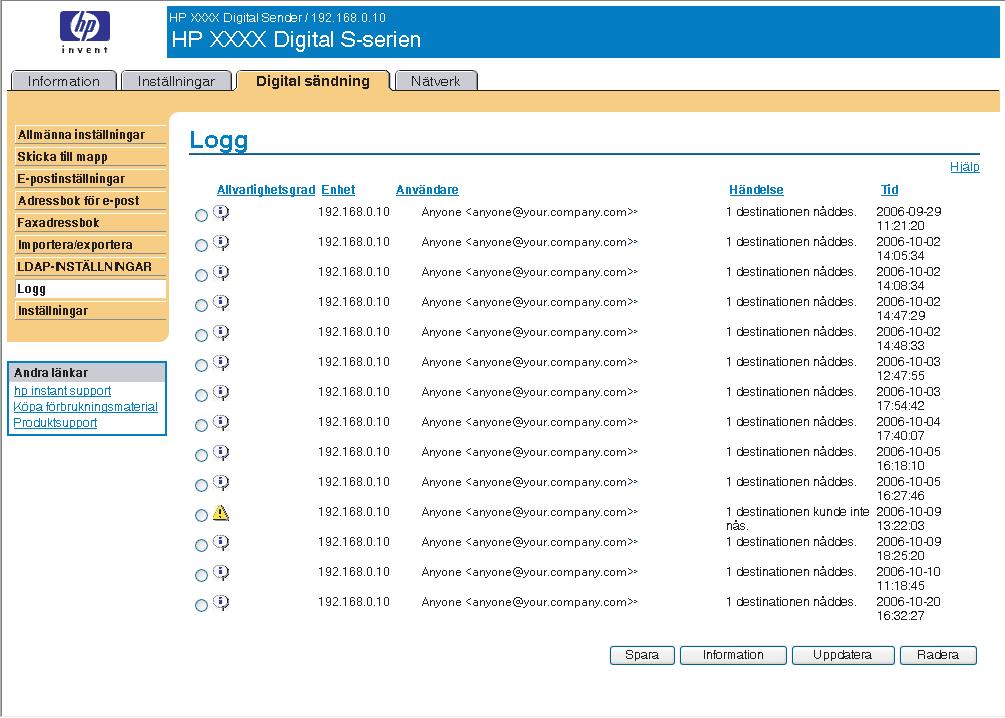This screenshot has width=1005, height=718.
Task: Open Produktsupport link
Action: [x=55, y=423]
